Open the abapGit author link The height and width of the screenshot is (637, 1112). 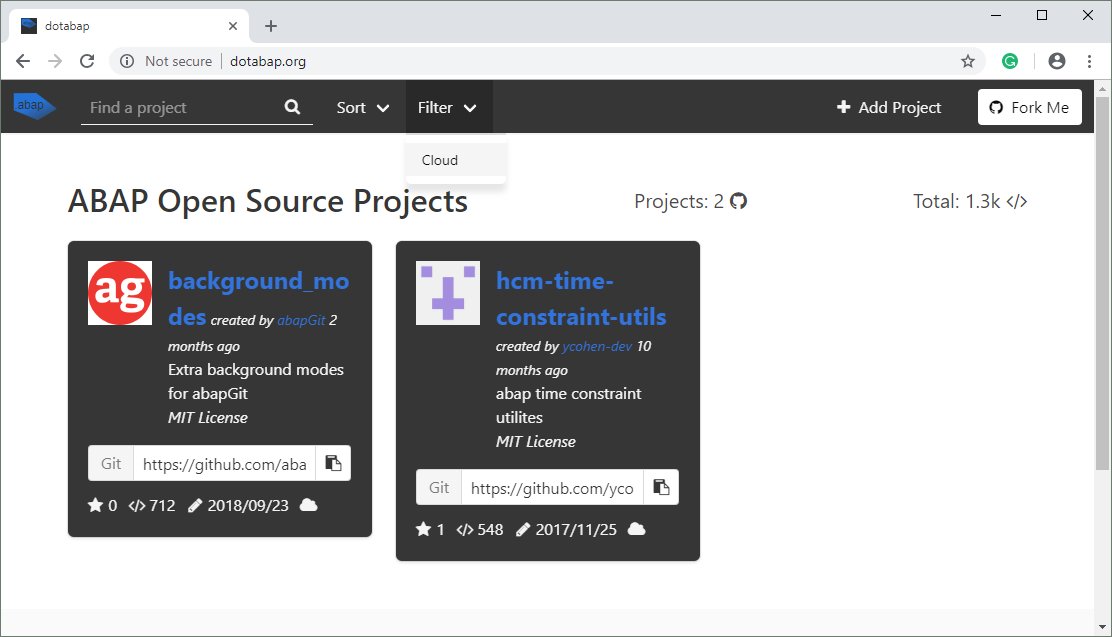pos(301,321)
